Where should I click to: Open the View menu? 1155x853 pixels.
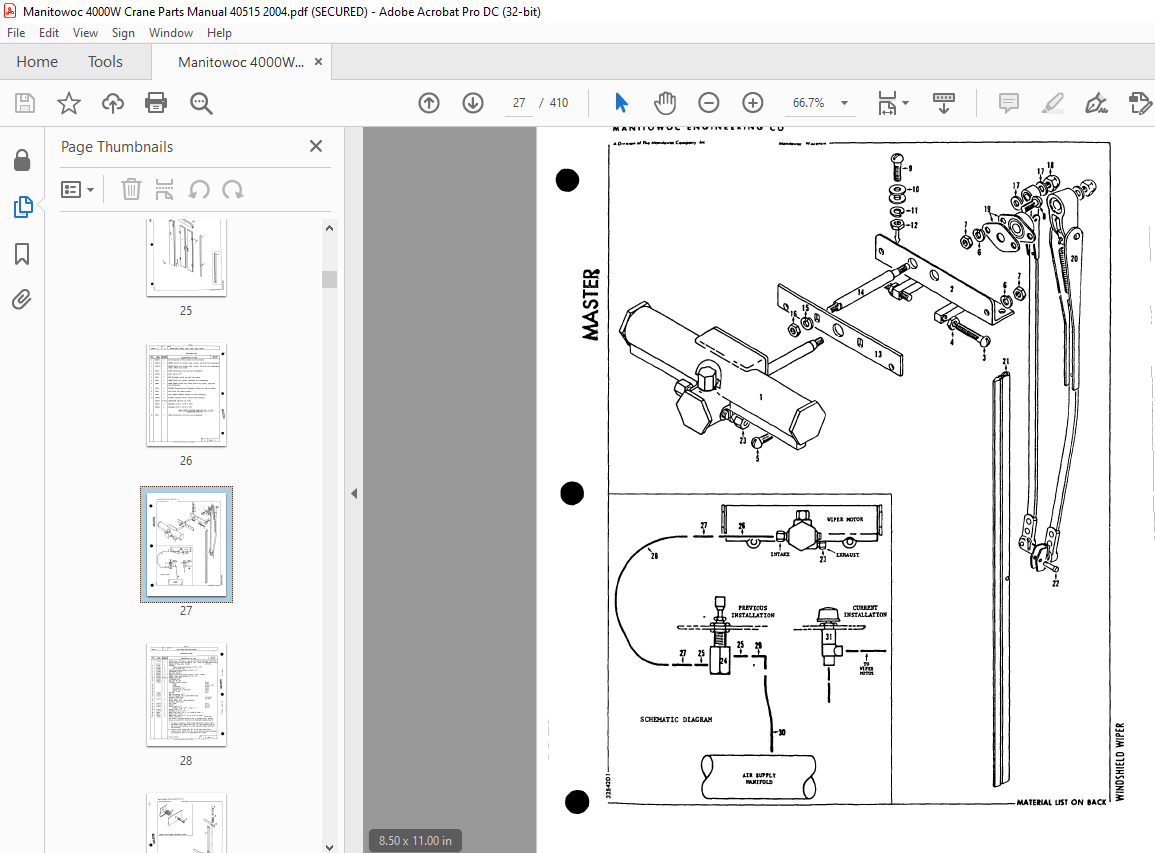click(85, 33)
